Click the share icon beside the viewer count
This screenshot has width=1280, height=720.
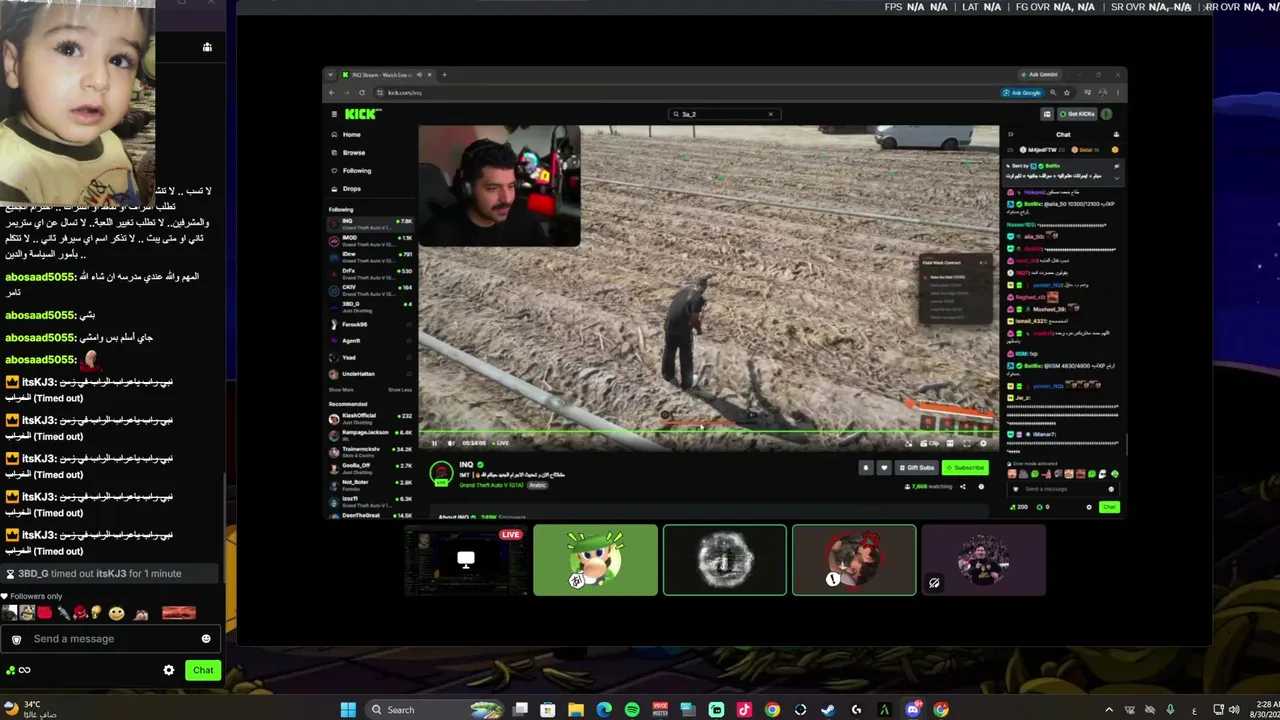(963, 487)
